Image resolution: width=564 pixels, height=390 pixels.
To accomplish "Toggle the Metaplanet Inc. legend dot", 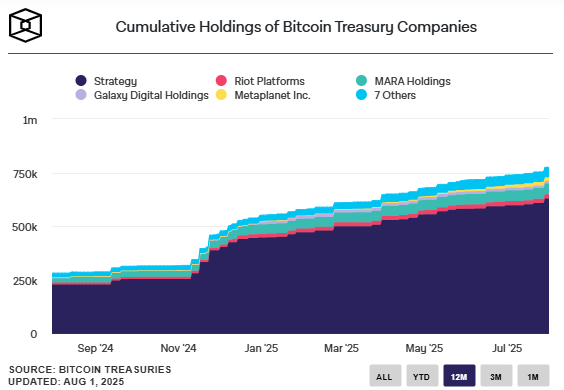I will click(221, 95).
